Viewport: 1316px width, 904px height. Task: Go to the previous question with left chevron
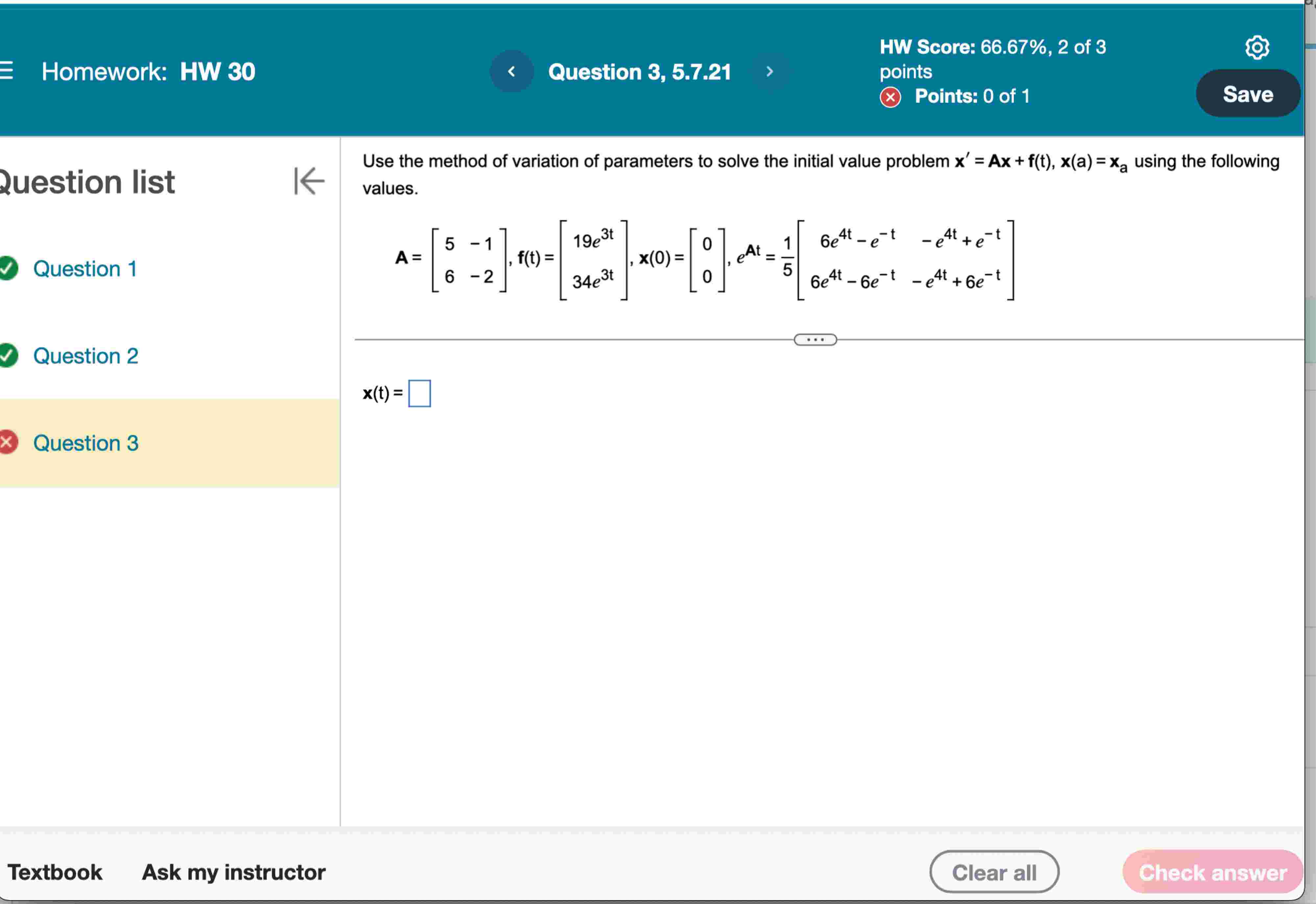tap(511, 71)
